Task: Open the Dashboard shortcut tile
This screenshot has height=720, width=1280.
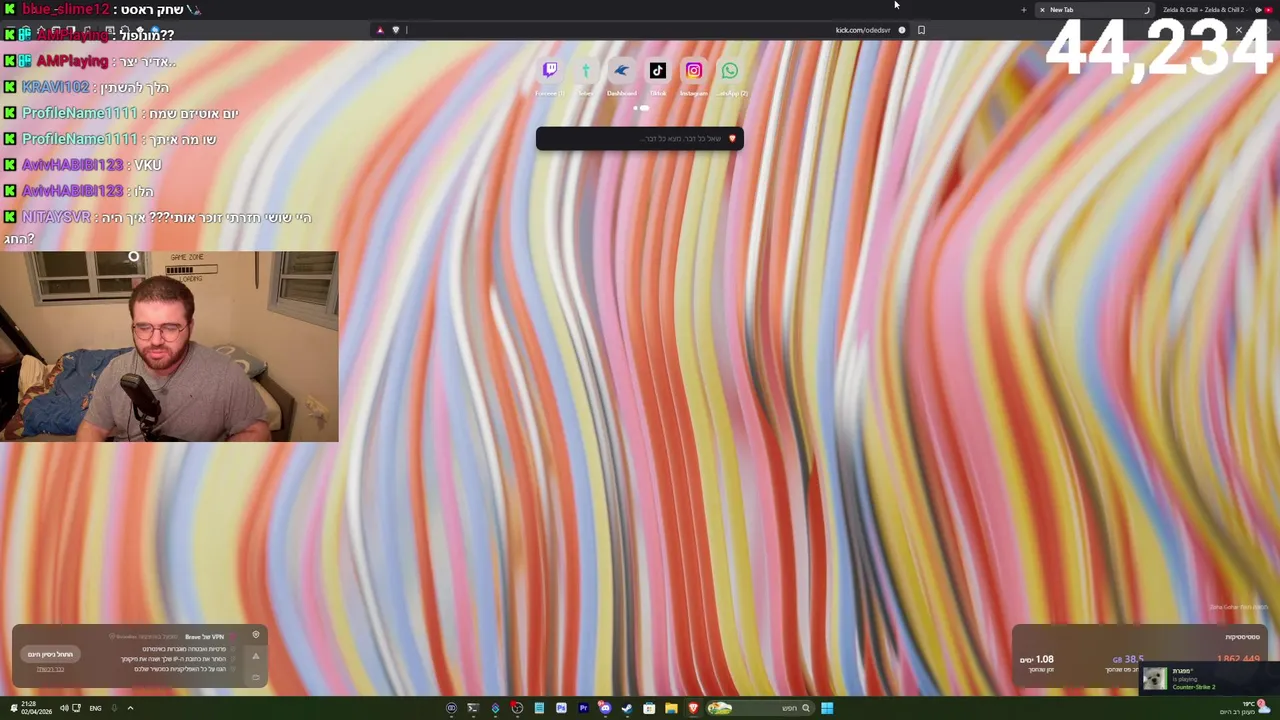Action: pyautogui.click(x=621, y=71)
